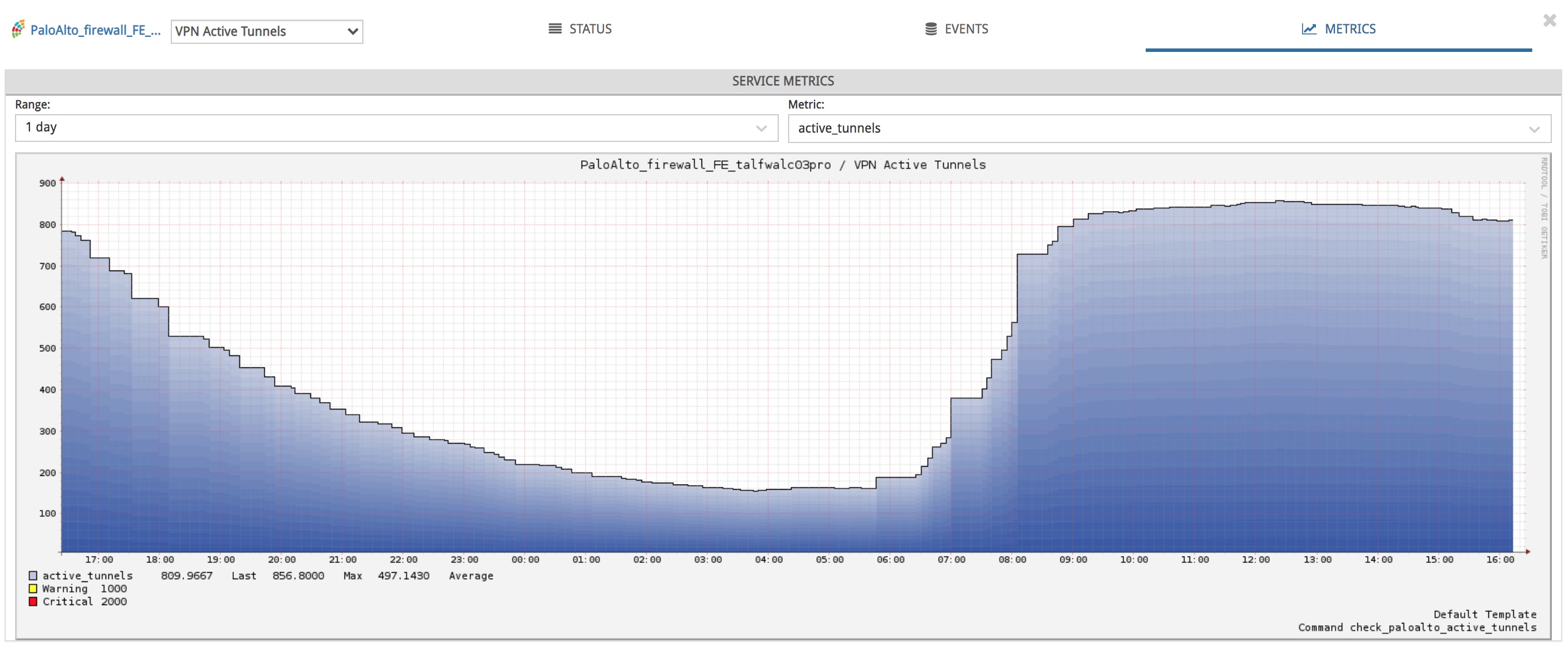
Task: Click the Warning 1000 threshold text
Action: pos(85,588)
